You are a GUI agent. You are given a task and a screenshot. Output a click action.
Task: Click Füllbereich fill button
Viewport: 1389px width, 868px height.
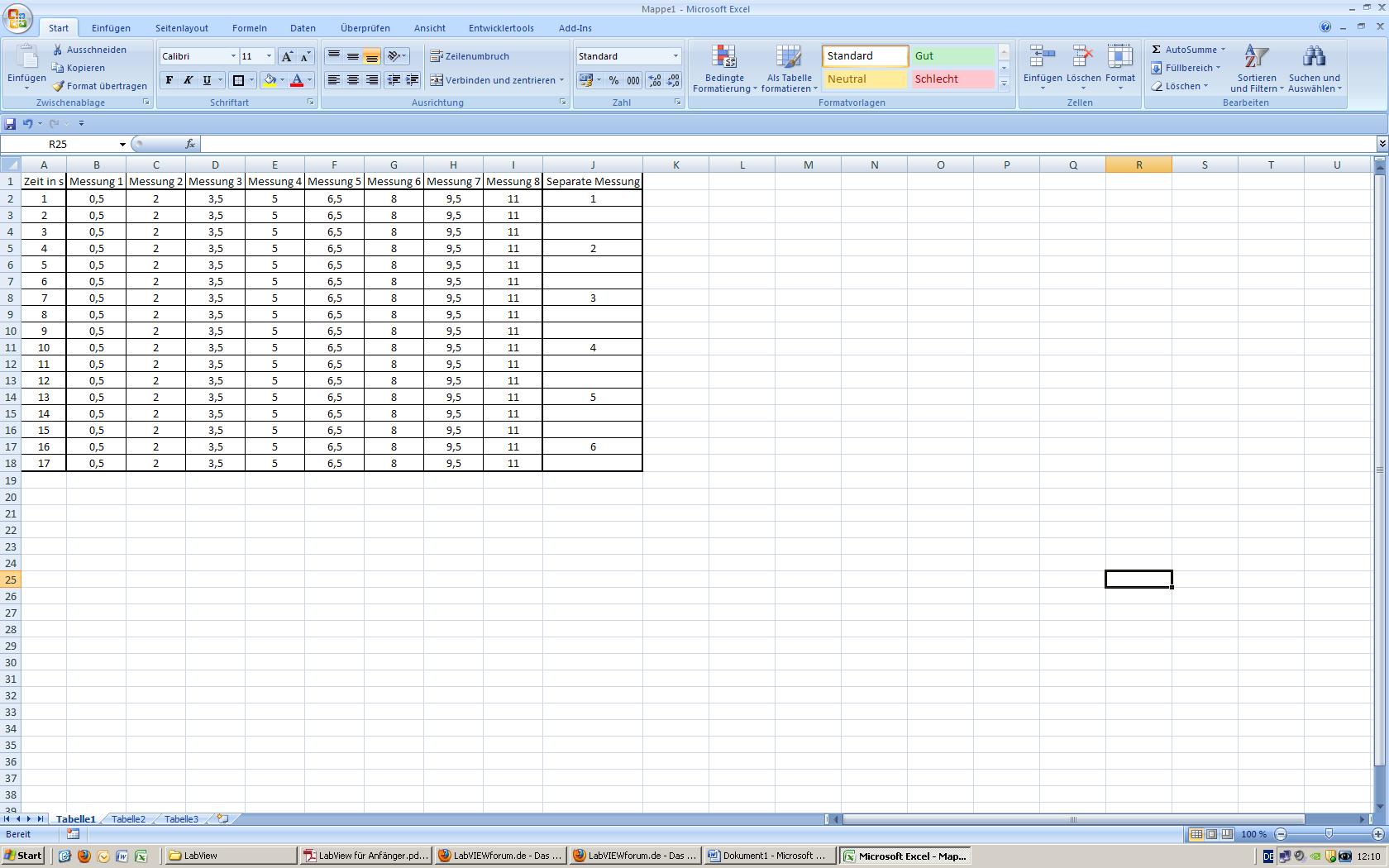coord(1186,68)
